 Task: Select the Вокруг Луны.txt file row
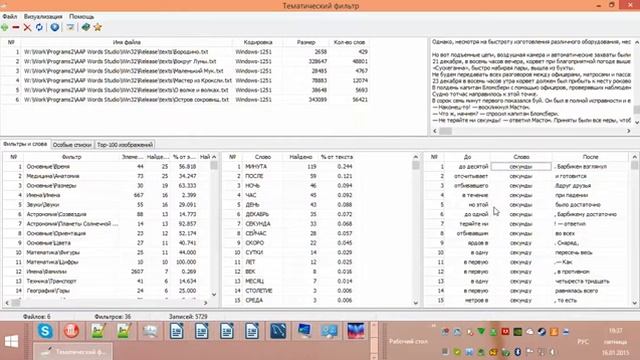(186, 62)
